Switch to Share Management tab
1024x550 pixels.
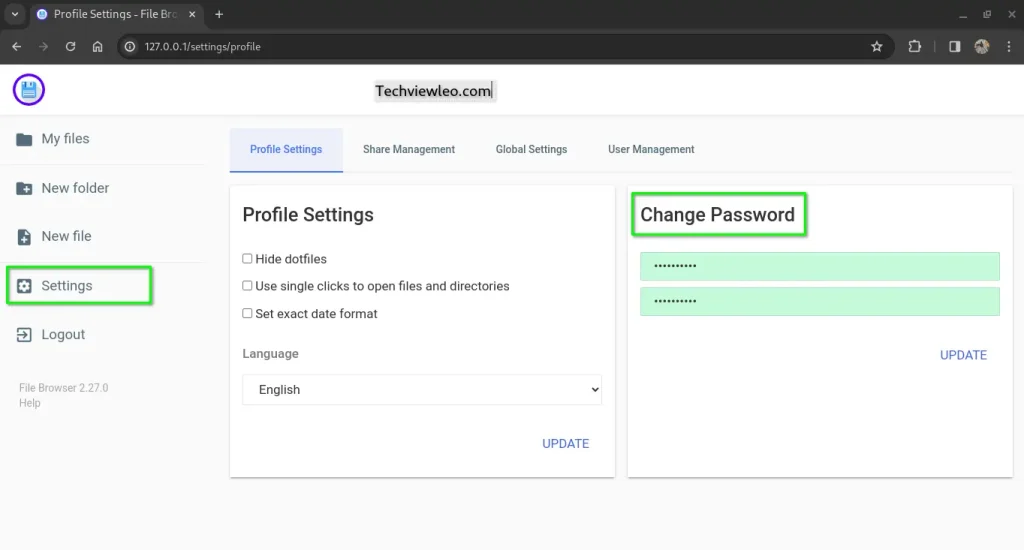[408, 150]
